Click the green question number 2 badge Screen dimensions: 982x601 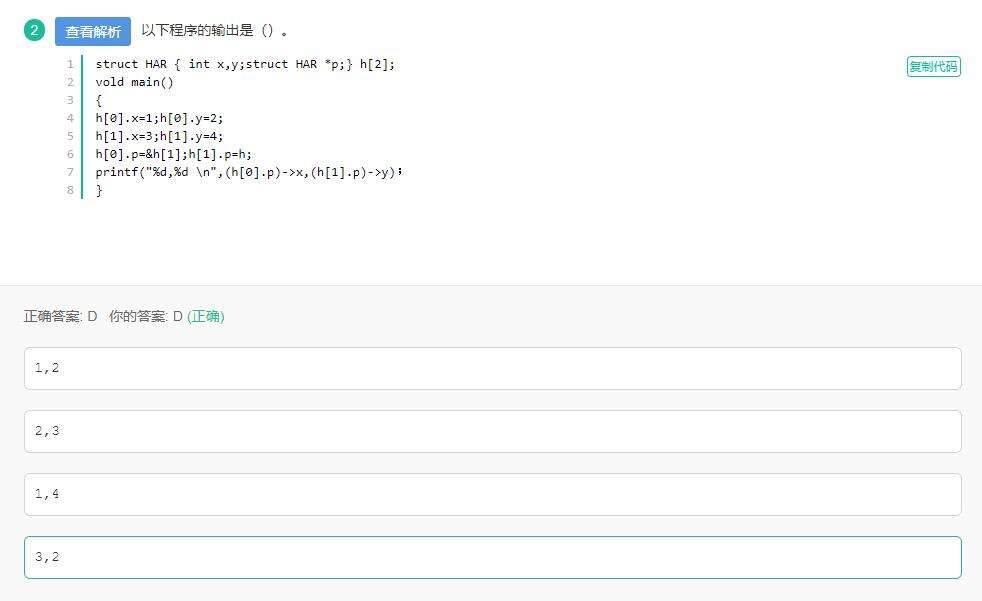point(35,31)
